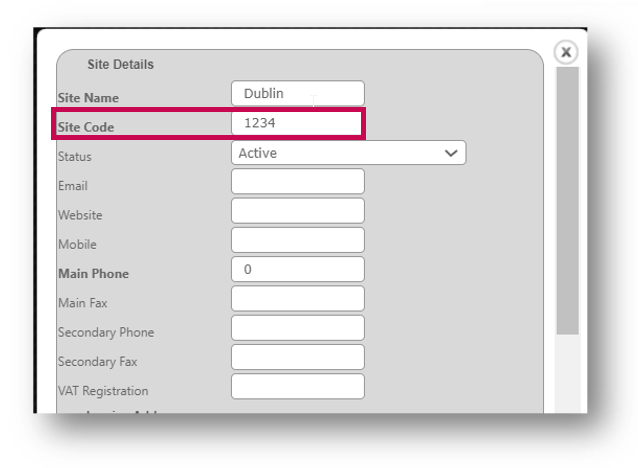The image size is (638, 468).
Task: Click the Main Phone label
Action: [94, 274]
